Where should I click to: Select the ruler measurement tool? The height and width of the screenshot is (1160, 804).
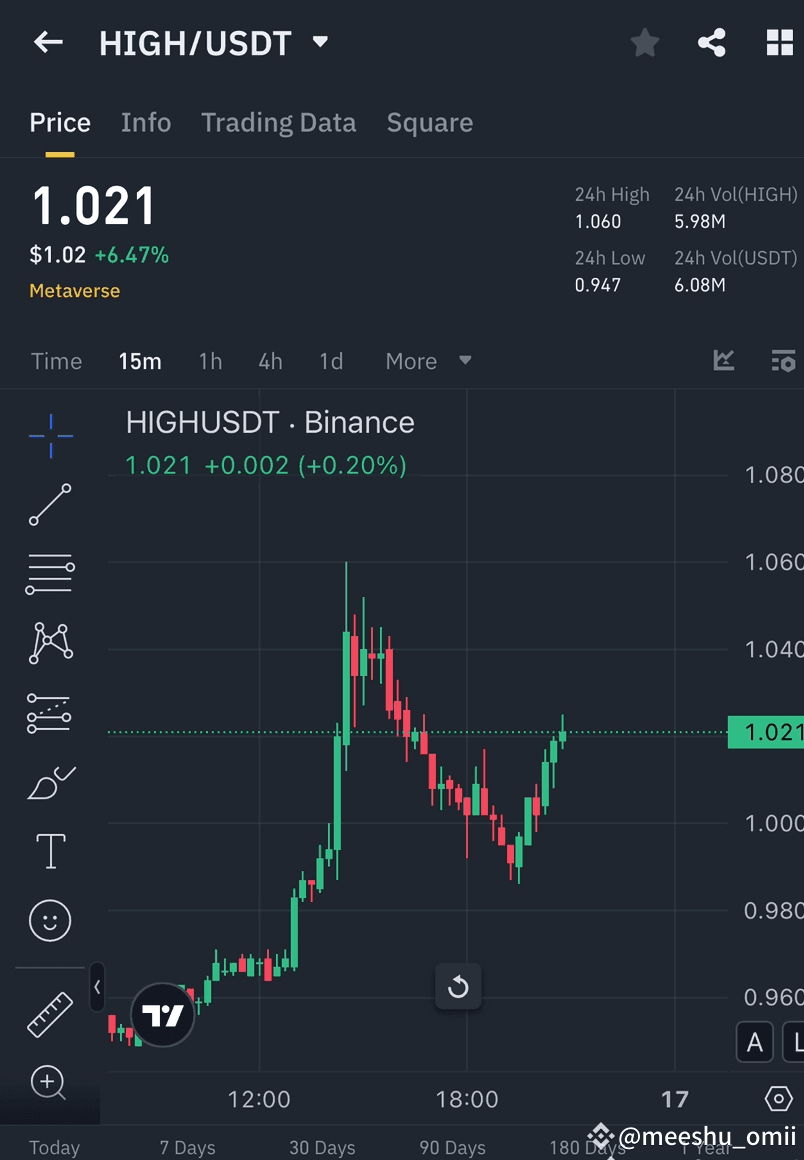pos(50,1013)
